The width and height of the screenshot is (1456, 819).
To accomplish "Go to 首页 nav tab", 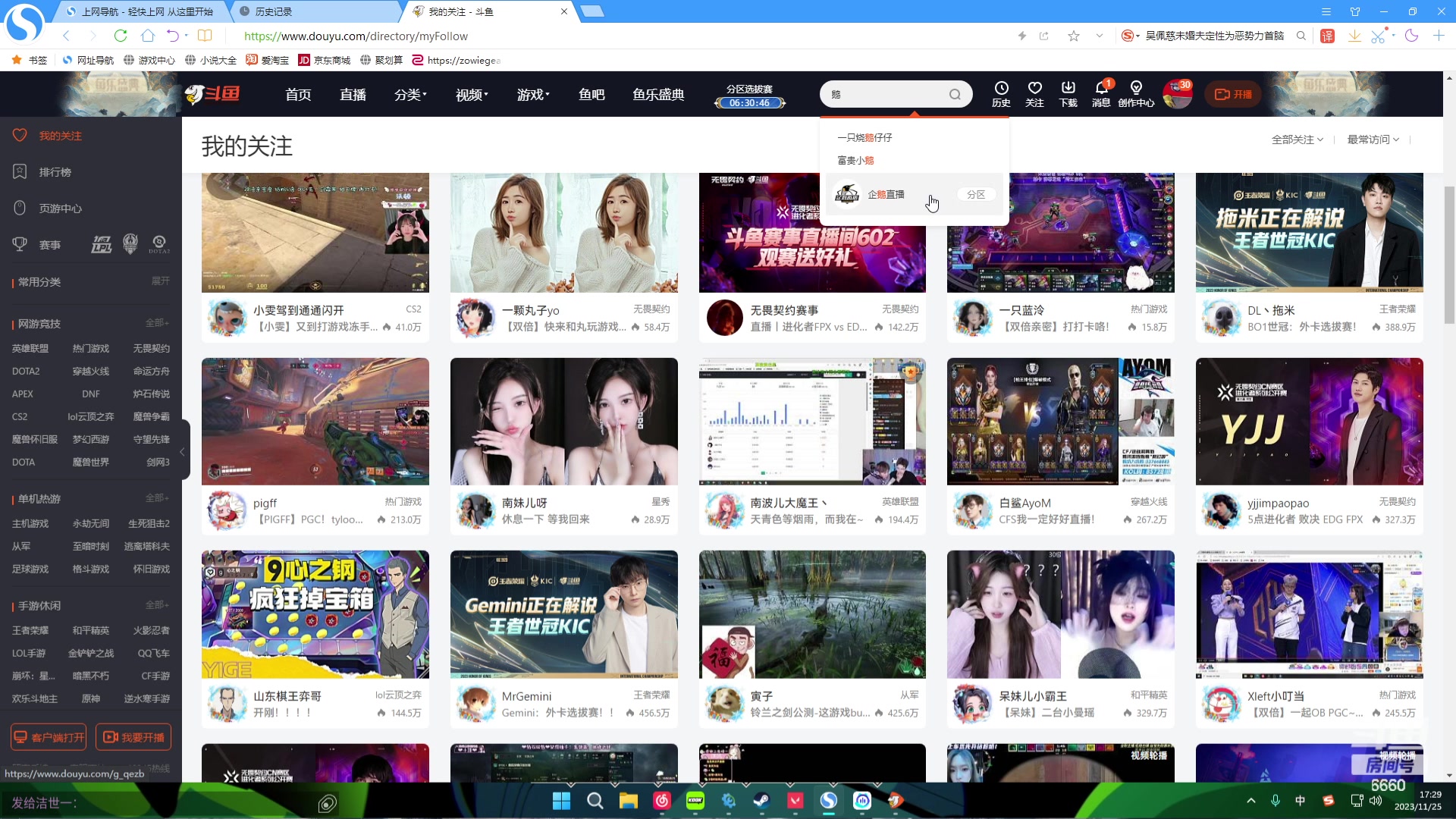I will [x=298, y=95].
